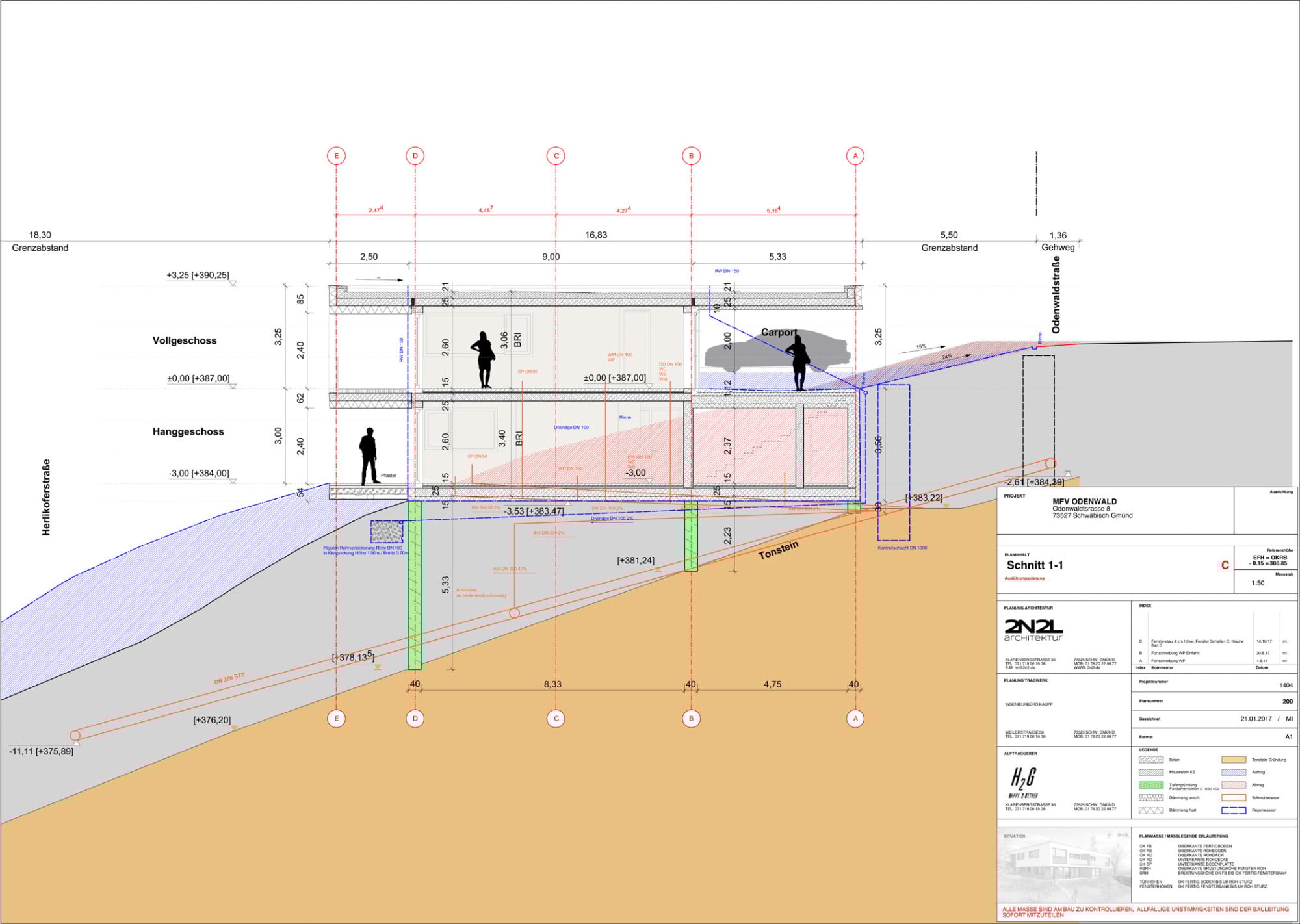Click the H2G Auftraggeber logo
This screenshot has width=1300, height=924.
(x=1024, y=780)
